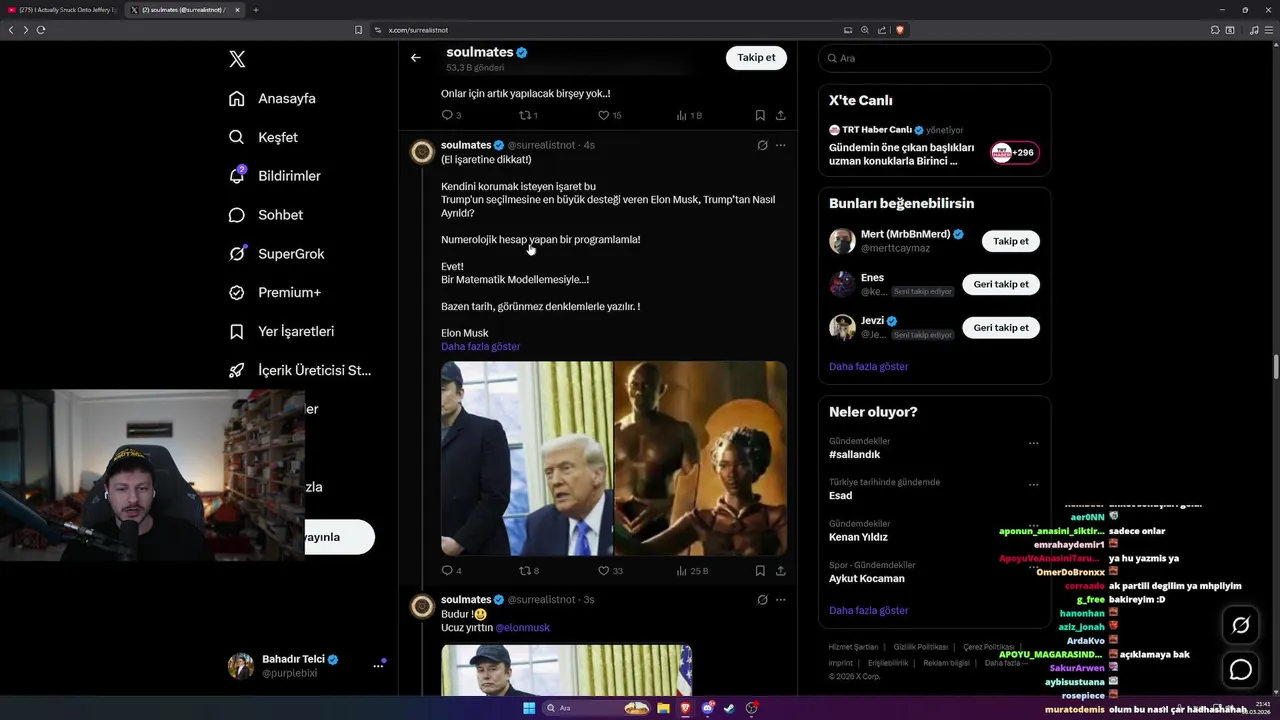Share the 'Onlar için artık' post

(x=780, y=115)
